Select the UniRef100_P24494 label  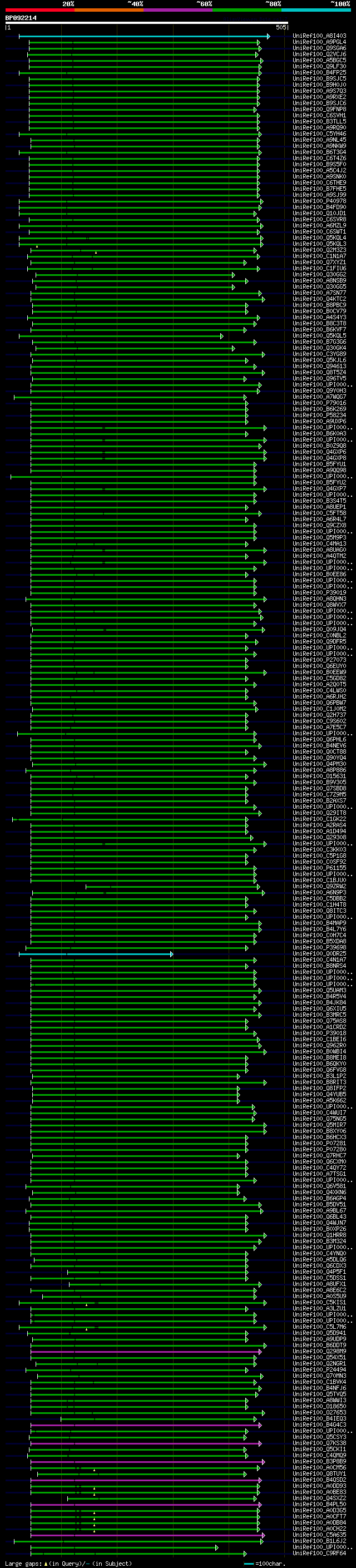[319, 1369]
